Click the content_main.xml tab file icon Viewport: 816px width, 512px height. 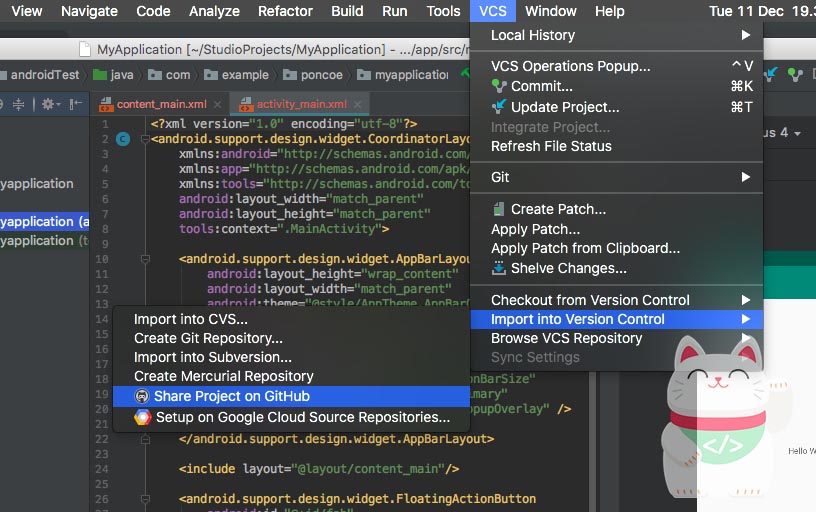106,105
